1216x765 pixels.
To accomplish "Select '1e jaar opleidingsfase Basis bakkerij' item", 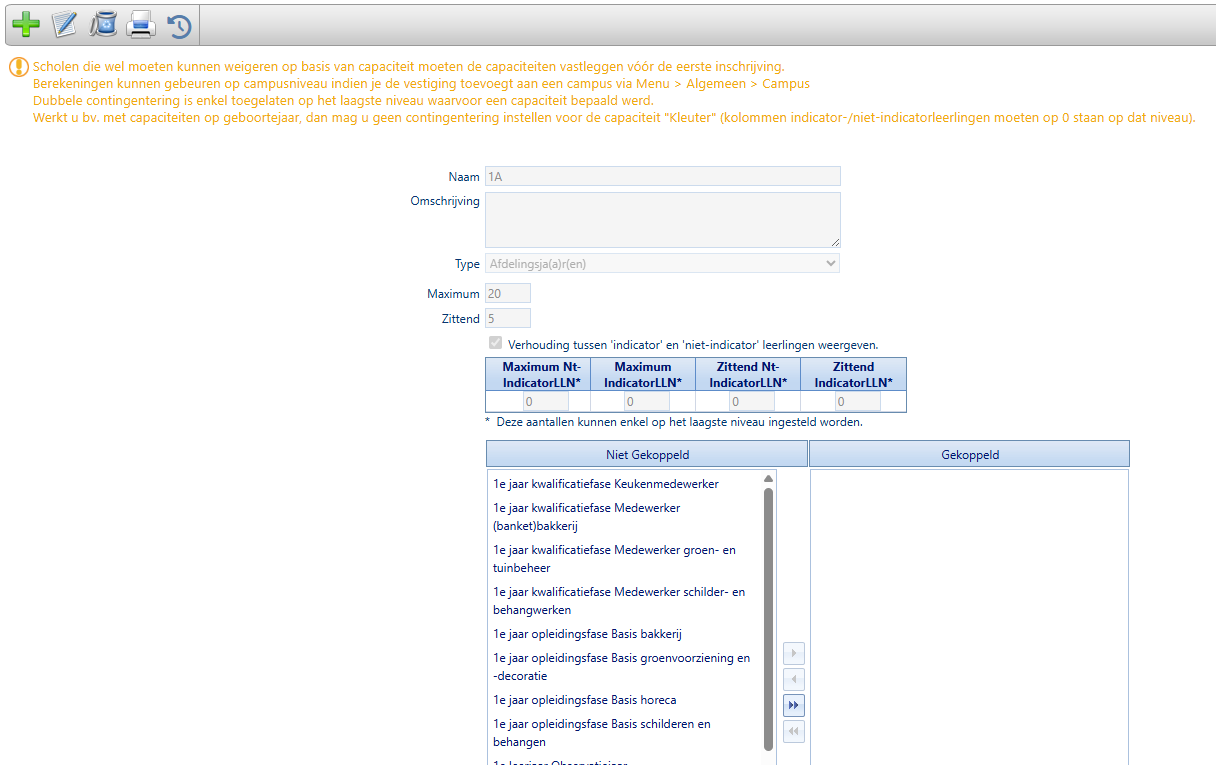I will 587,634.
